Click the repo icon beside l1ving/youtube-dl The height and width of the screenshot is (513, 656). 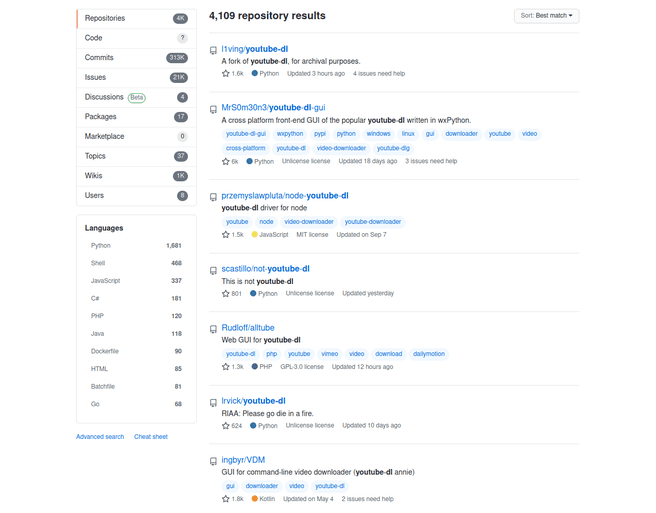[213, 50]
